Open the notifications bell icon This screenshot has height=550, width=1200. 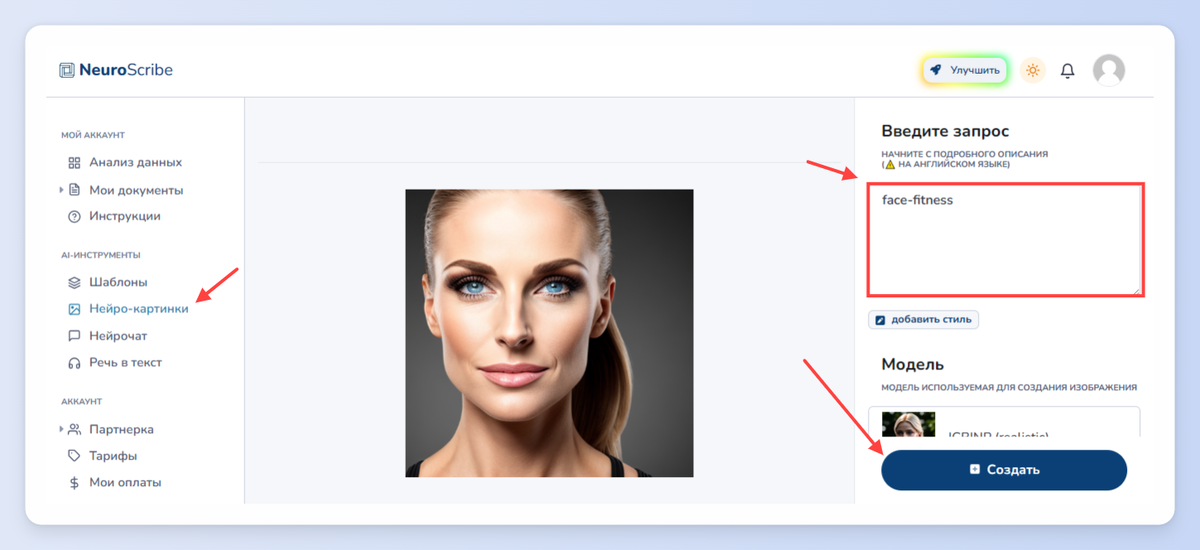pos(1067,70)
